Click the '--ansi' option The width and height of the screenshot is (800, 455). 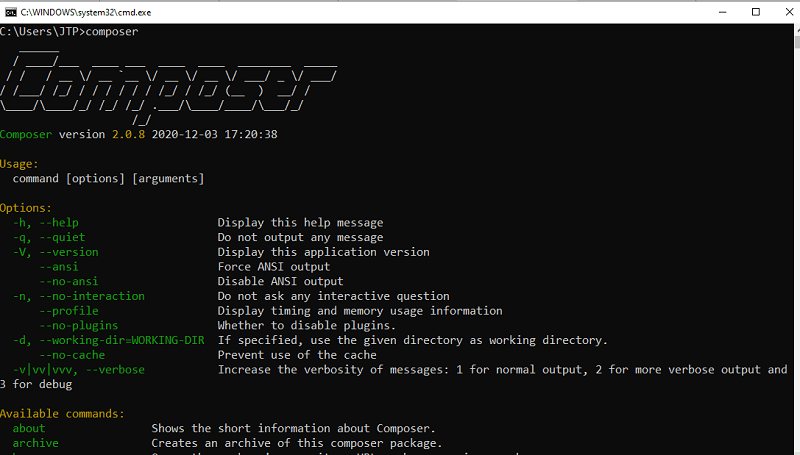pyautogui.click(x=59, y=267)
